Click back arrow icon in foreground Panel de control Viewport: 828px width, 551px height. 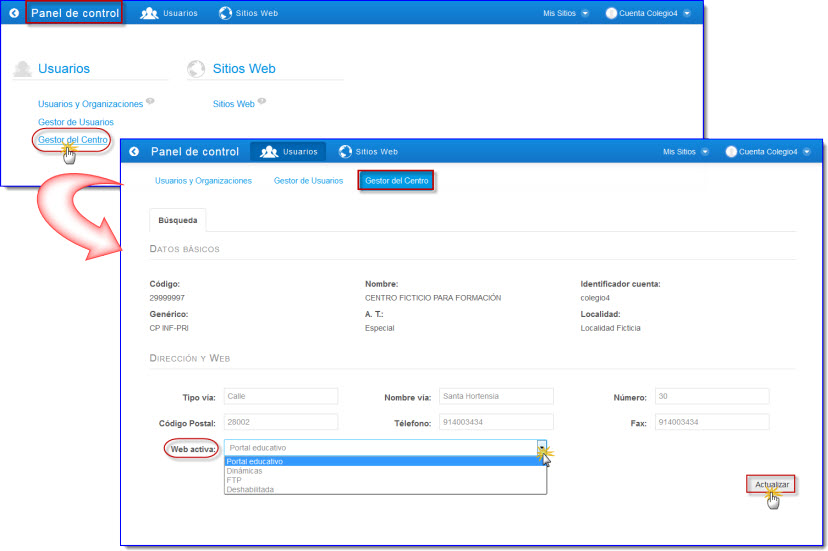click(x=134, y=152)
